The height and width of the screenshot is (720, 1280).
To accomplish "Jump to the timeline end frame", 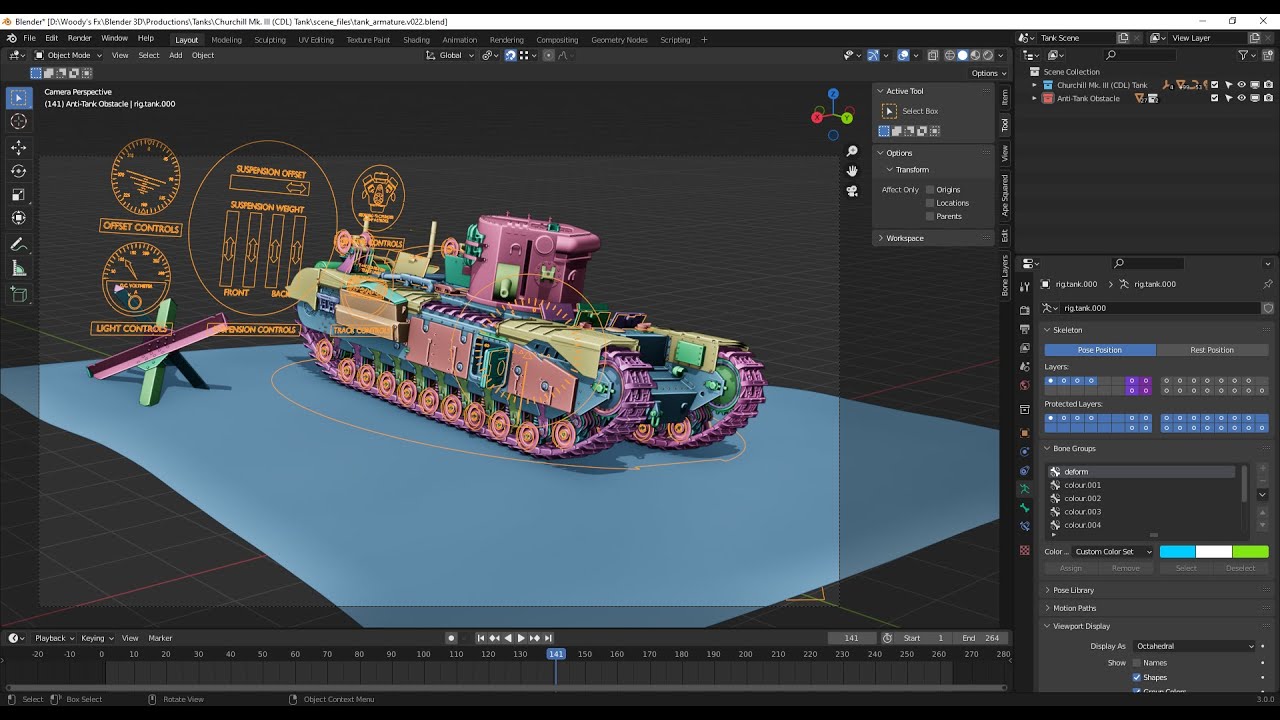I will pyautogui.click(x=548, y=638).
